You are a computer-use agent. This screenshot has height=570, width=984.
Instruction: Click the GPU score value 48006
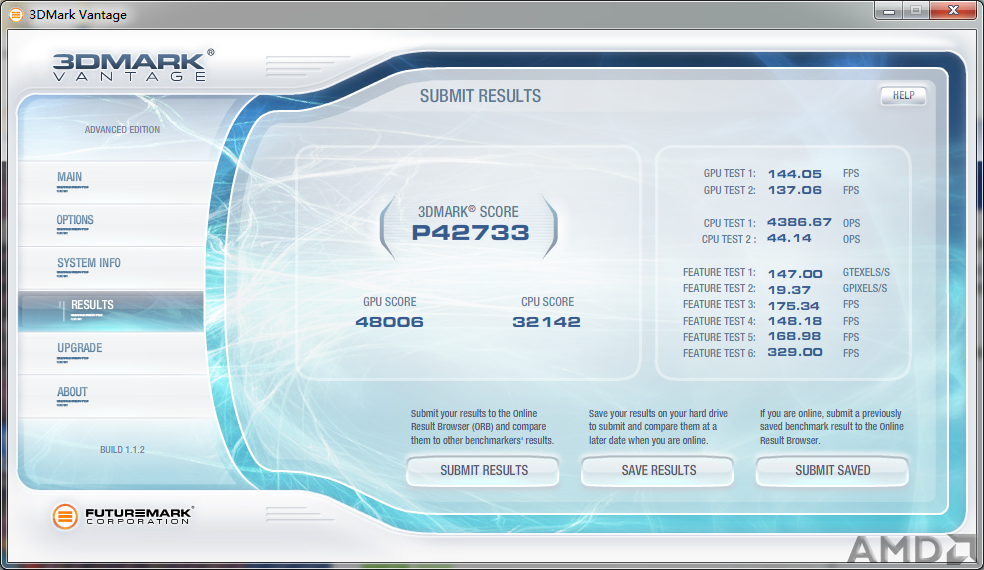389,322
